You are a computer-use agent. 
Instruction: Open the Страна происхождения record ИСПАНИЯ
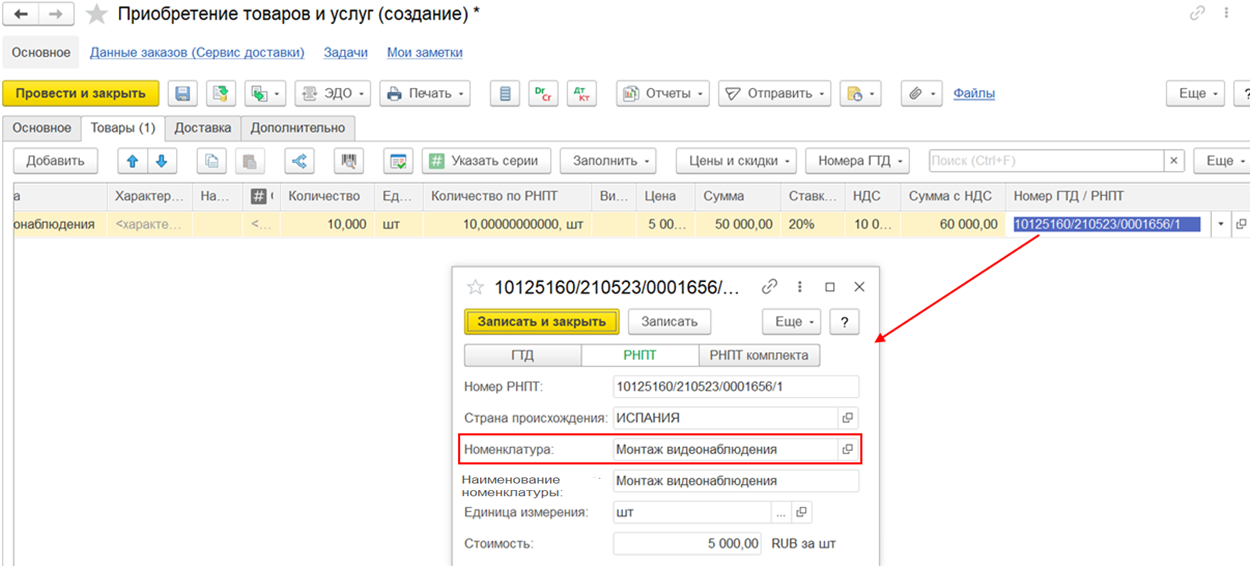[x=847, y=418]
